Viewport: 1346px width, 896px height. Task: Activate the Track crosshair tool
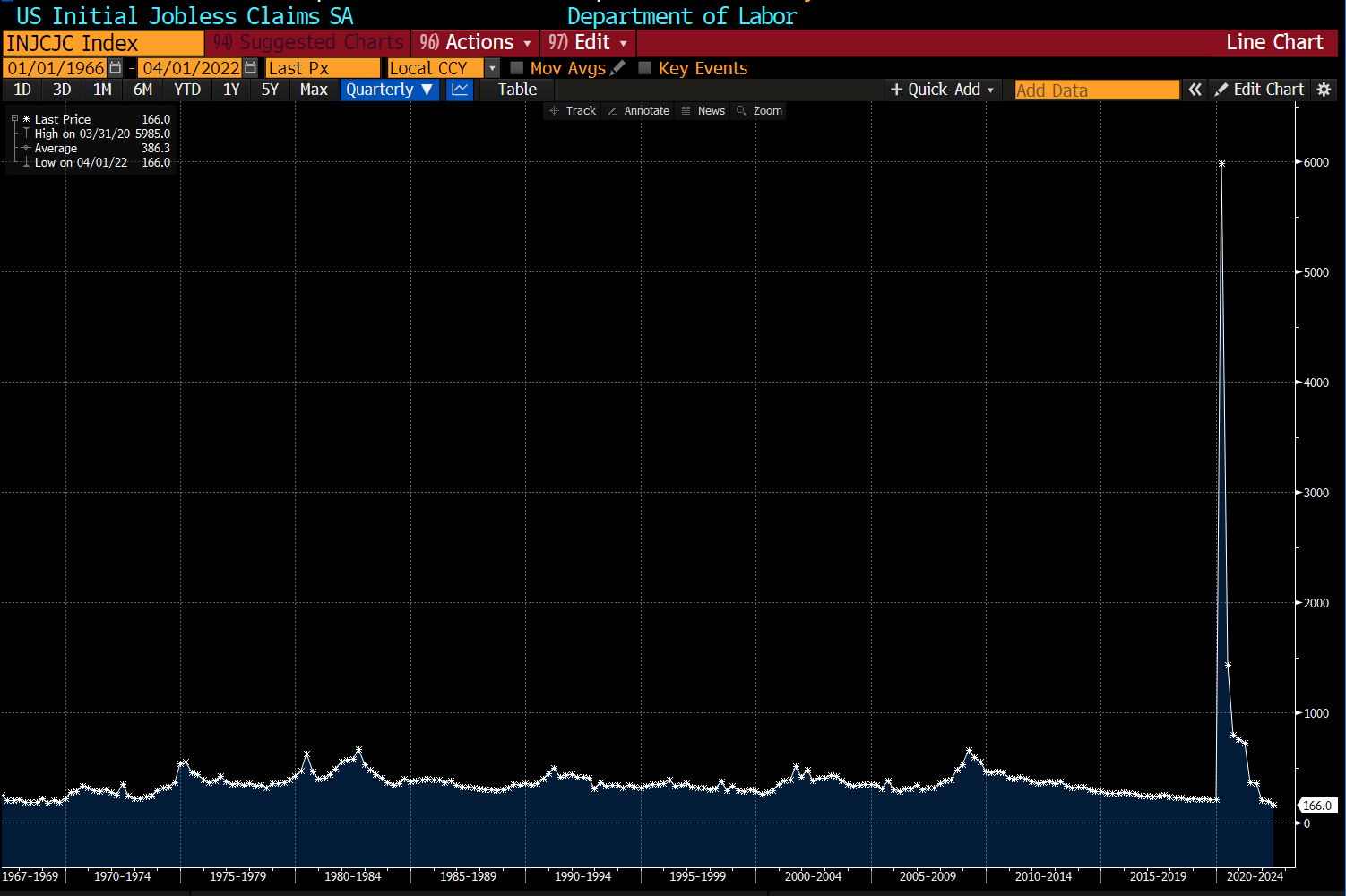click(x=573, y=111)
